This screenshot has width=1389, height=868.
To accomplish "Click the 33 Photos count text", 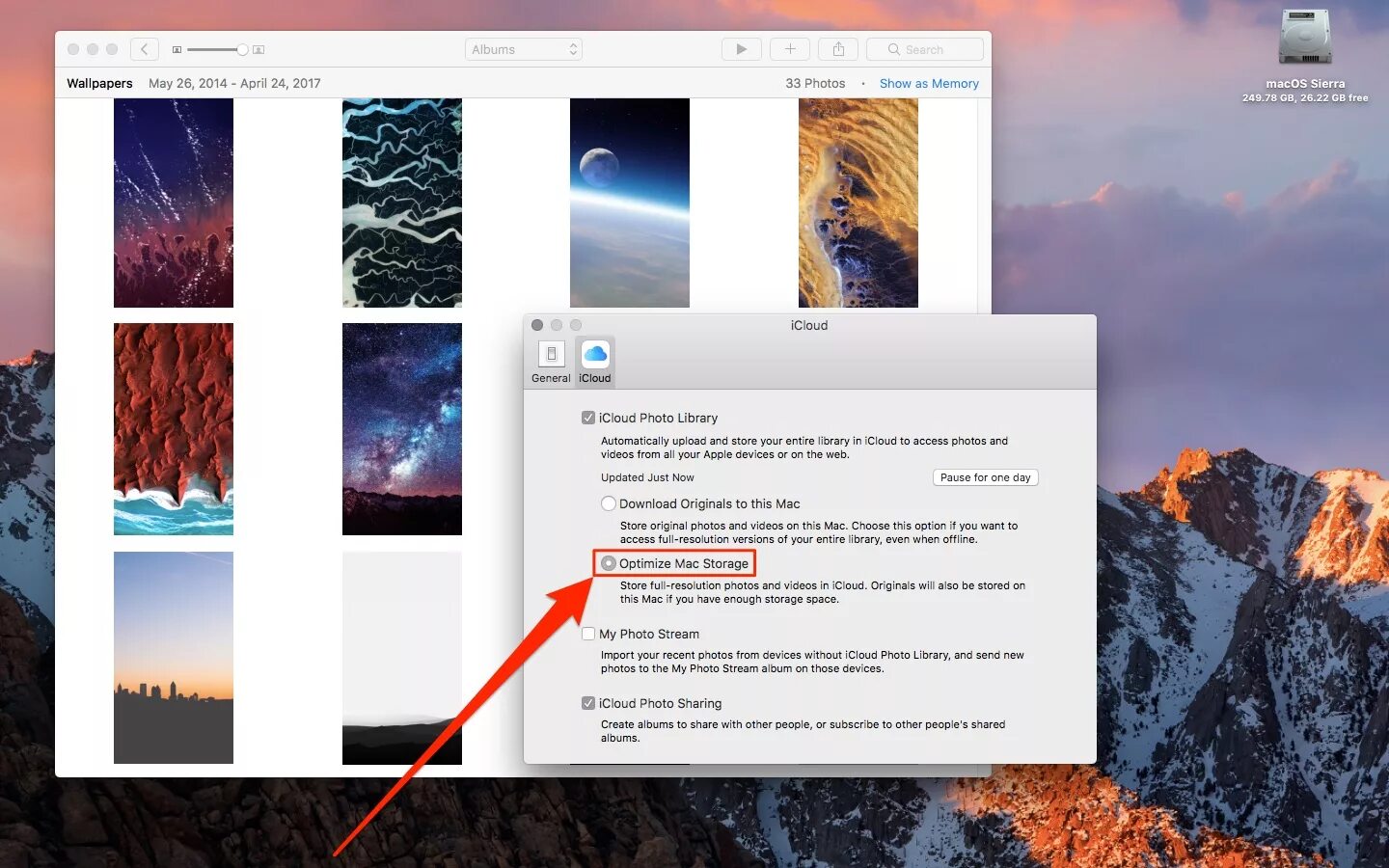I will click(x=815, y=84).
